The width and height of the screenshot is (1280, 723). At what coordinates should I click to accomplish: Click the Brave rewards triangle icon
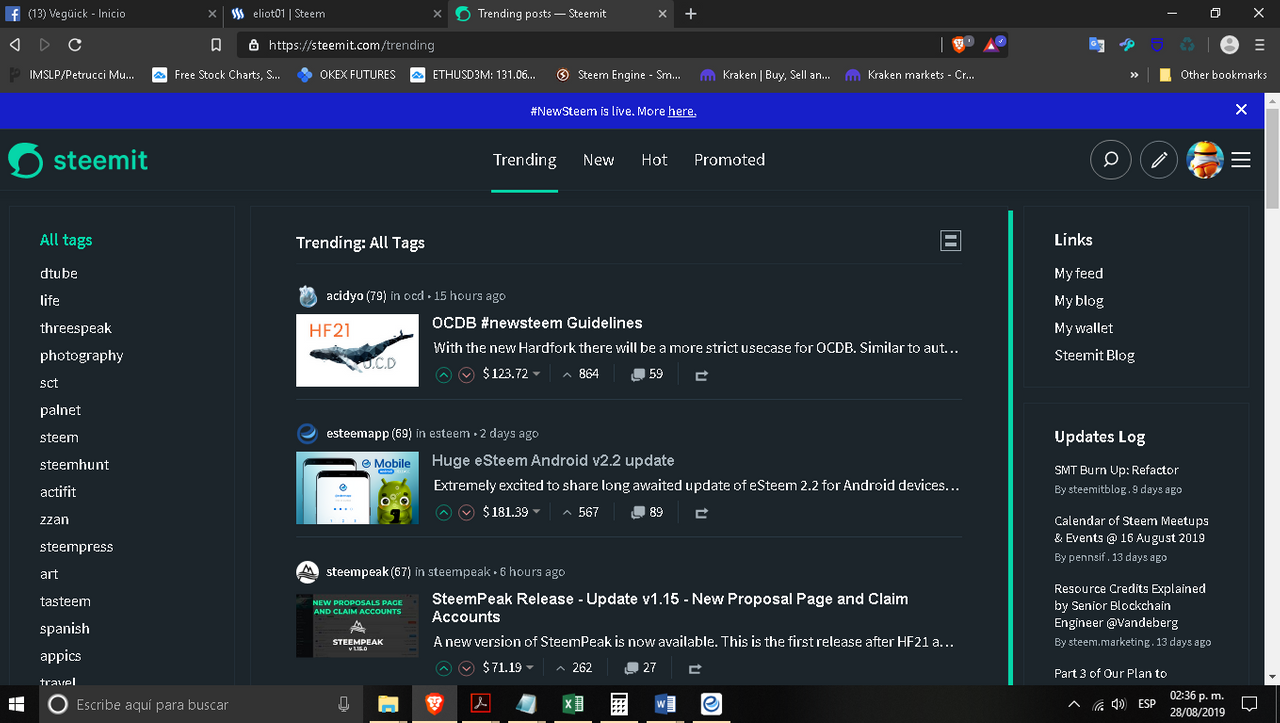tap(993, 45)
